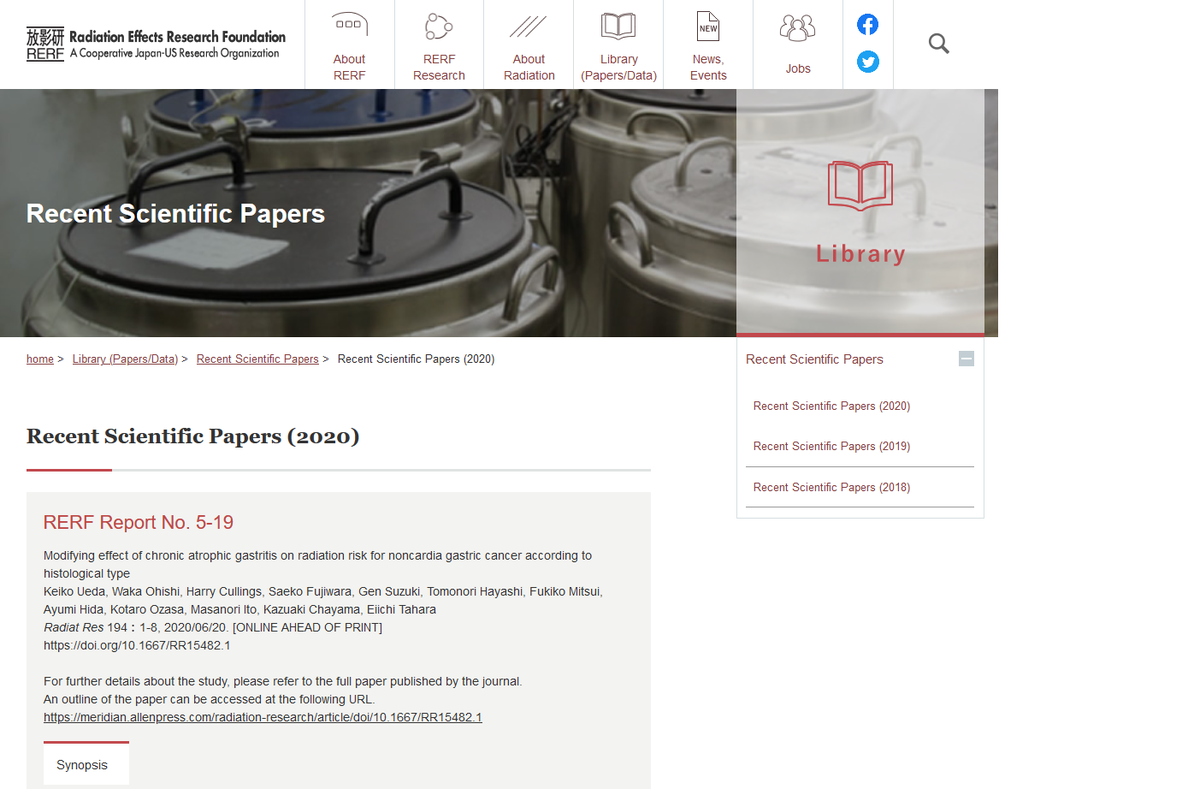Click the Recent Scientific Papers (2020) page heading

193,436
